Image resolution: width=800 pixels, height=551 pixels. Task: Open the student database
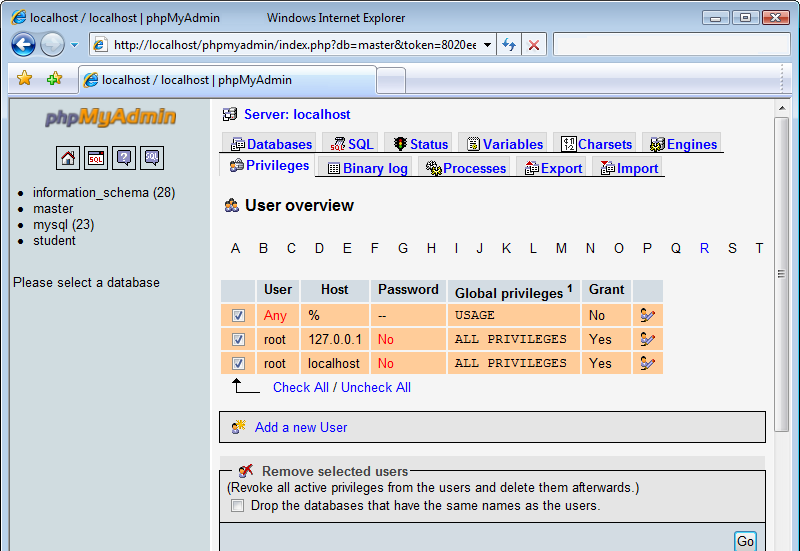point(54,240)
